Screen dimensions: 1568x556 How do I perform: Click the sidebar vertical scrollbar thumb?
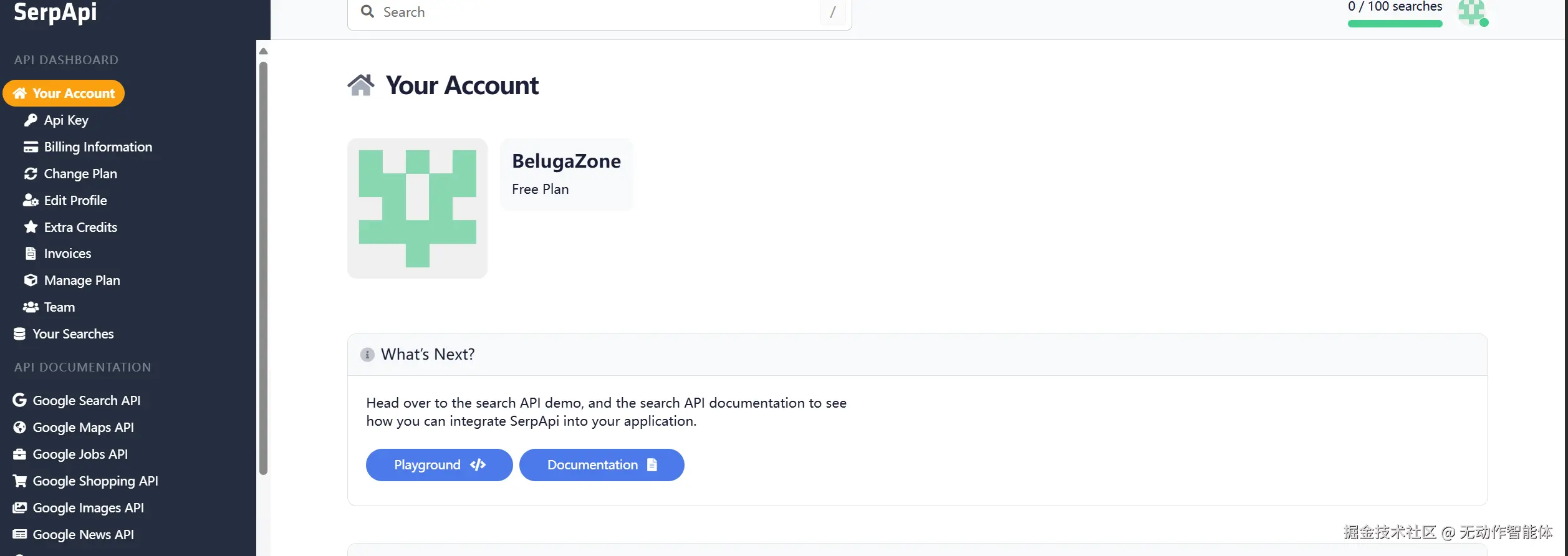coord(263,268)
